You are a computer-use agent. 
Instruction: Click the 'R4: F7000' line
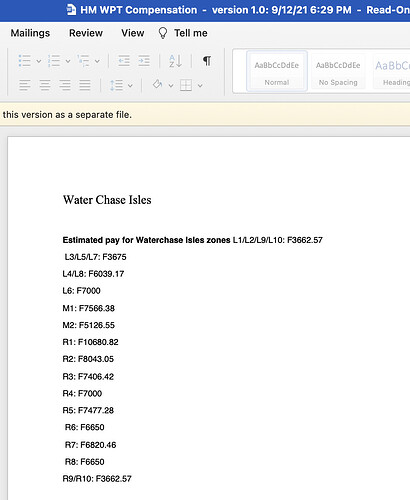(x=82, y=393)
